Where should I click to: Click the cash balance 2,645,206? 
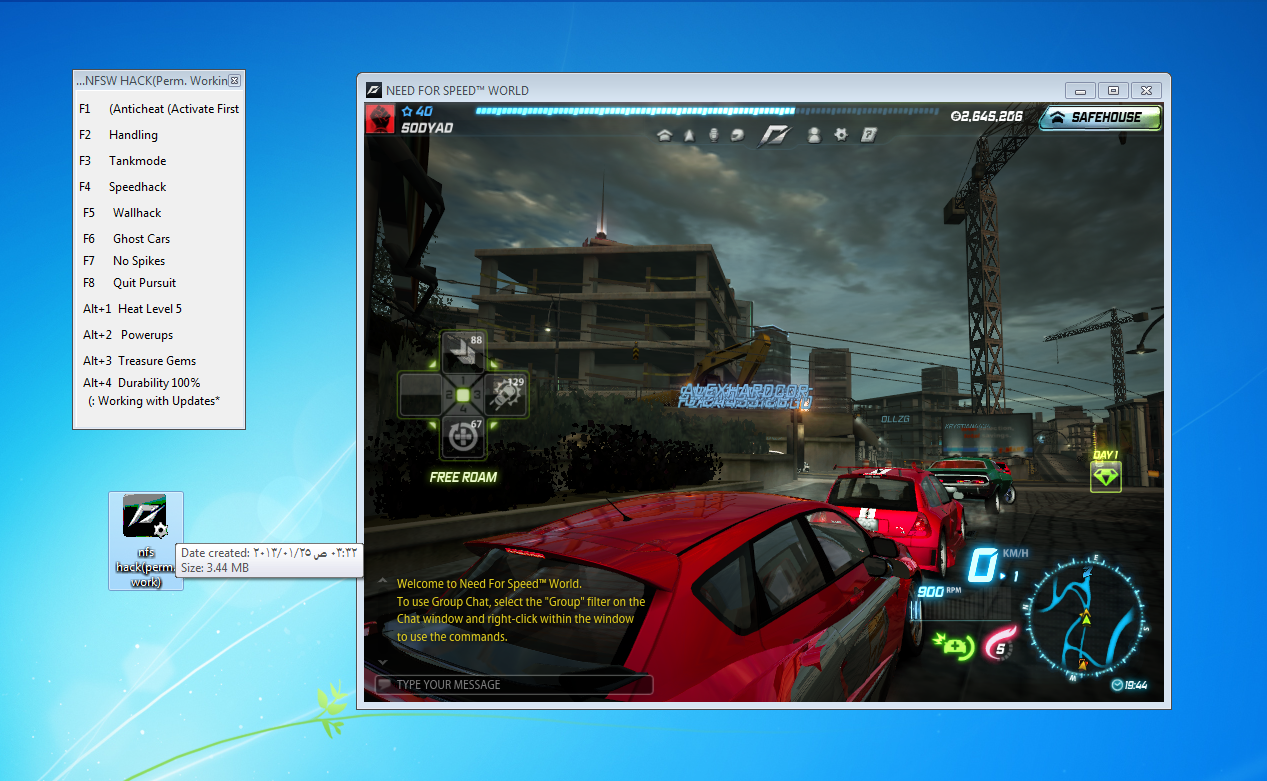(986, 117)
